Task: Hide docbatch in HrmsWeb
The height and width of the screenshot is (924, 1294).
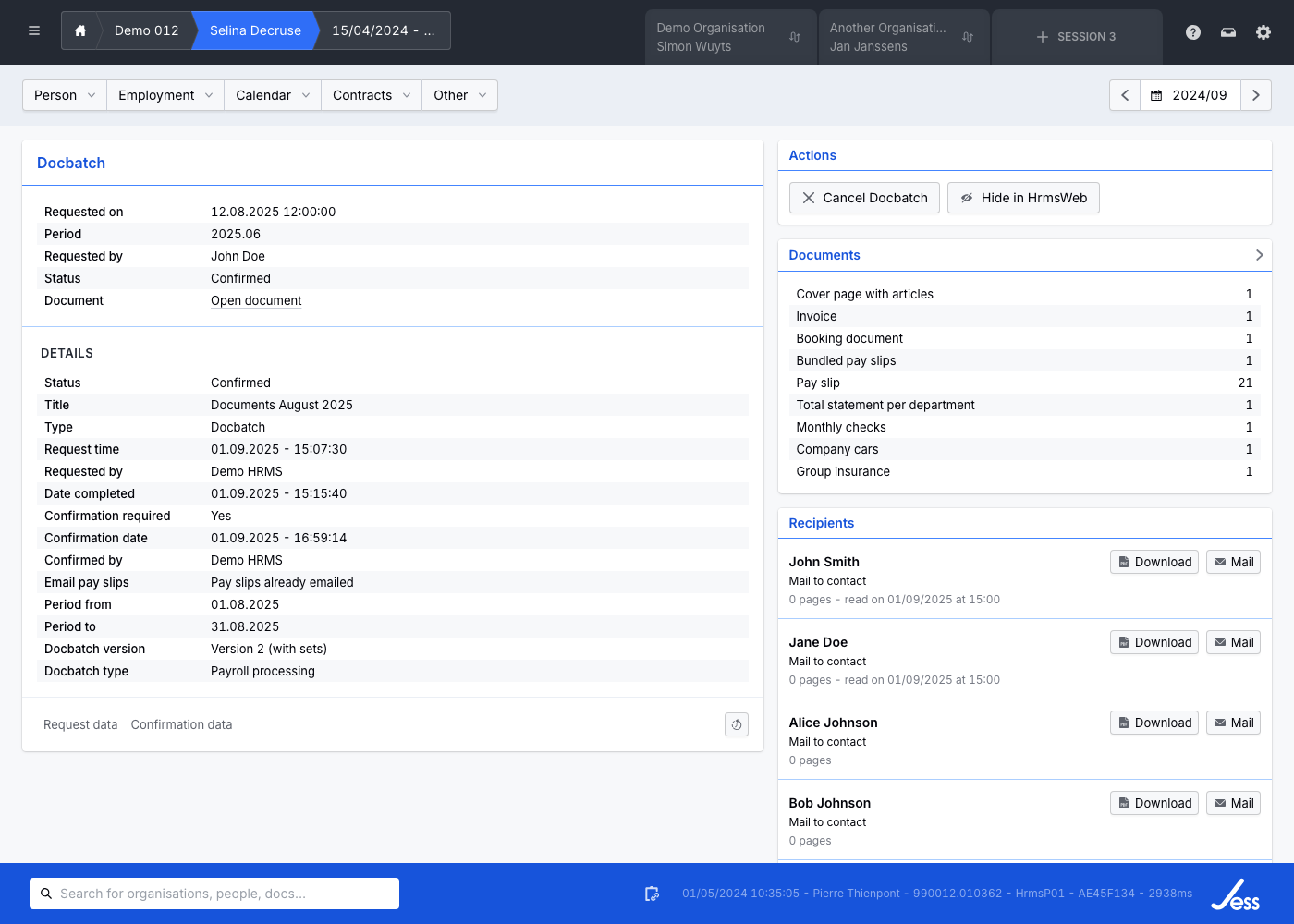Action: coord(1023,198)
